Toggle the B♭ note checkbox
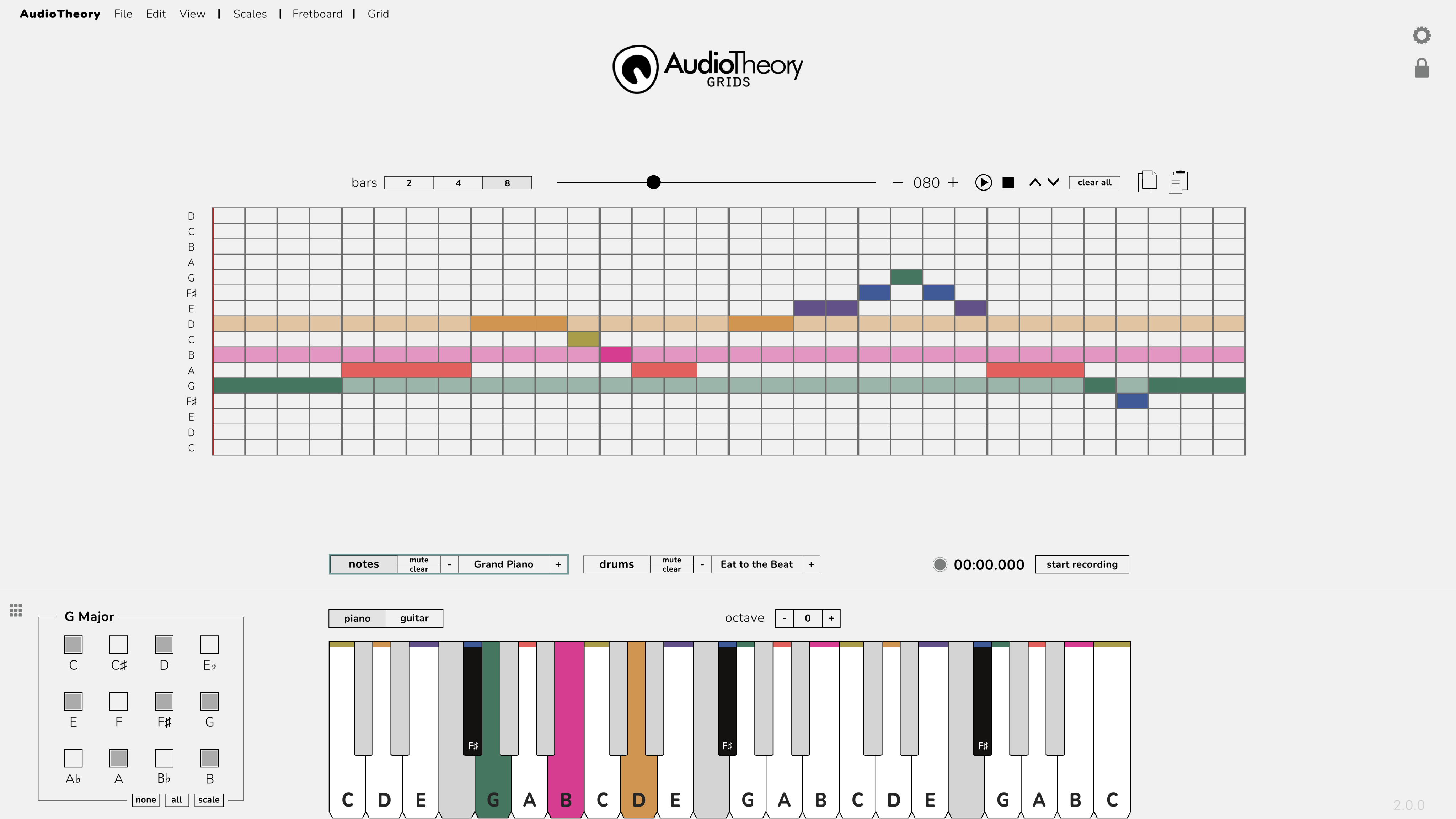 click(x=164, y=758)
